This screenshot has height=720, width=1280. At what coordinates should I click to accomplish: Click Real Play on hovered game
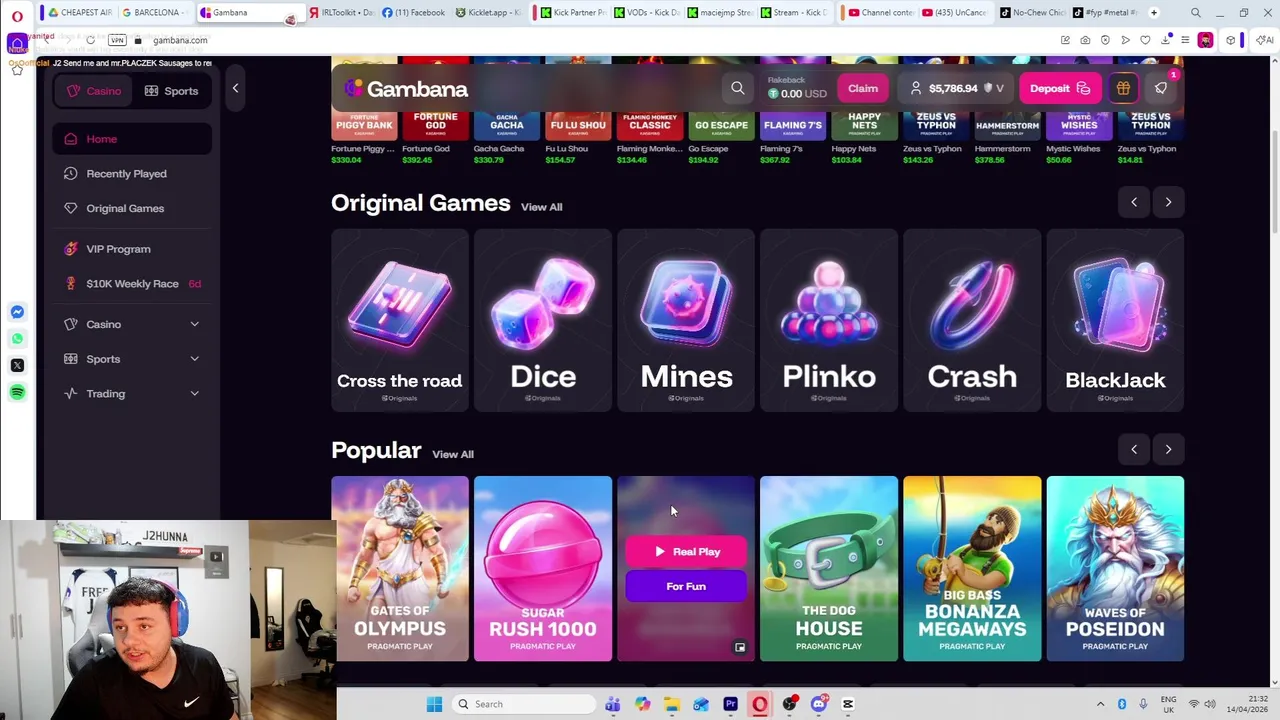[686, 552]
